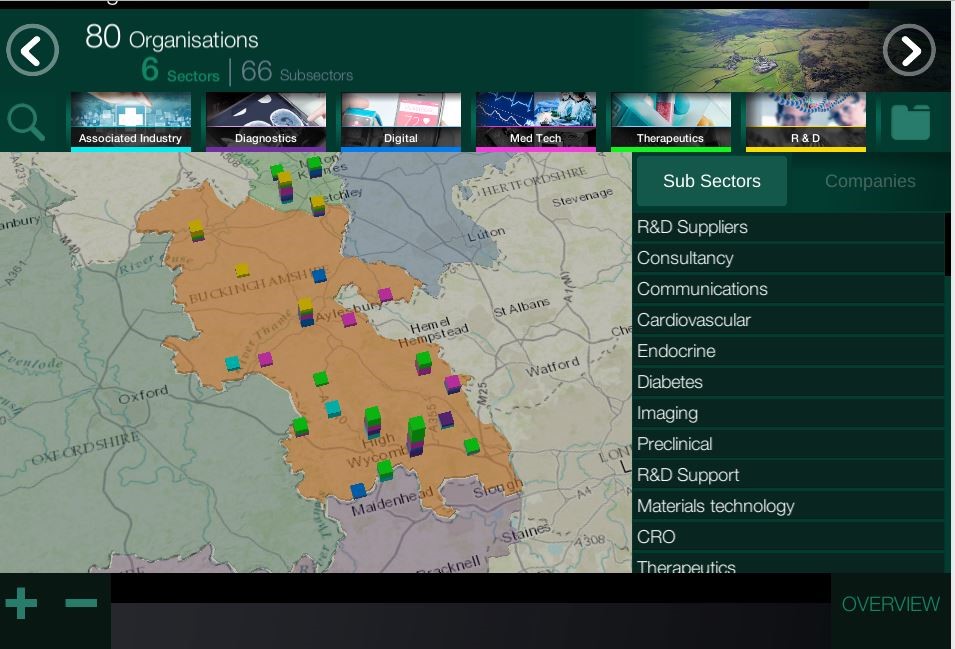Screen dimensions: 955x649
Task: Switch to the Companies tab
Action: (x=869, y=181)
